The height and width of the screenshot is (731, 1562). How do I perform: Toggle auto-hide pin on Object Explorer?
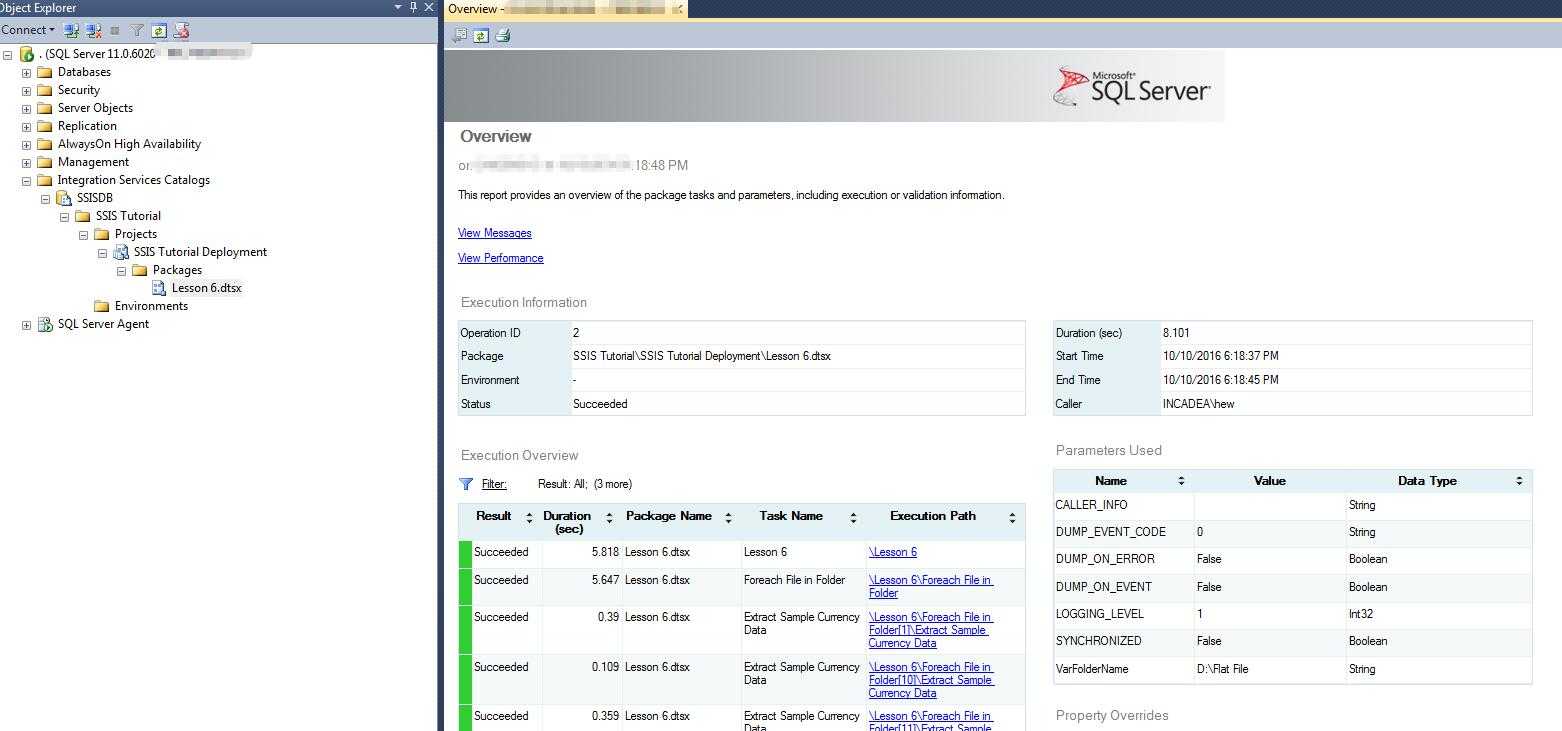[x=414, y=7]
